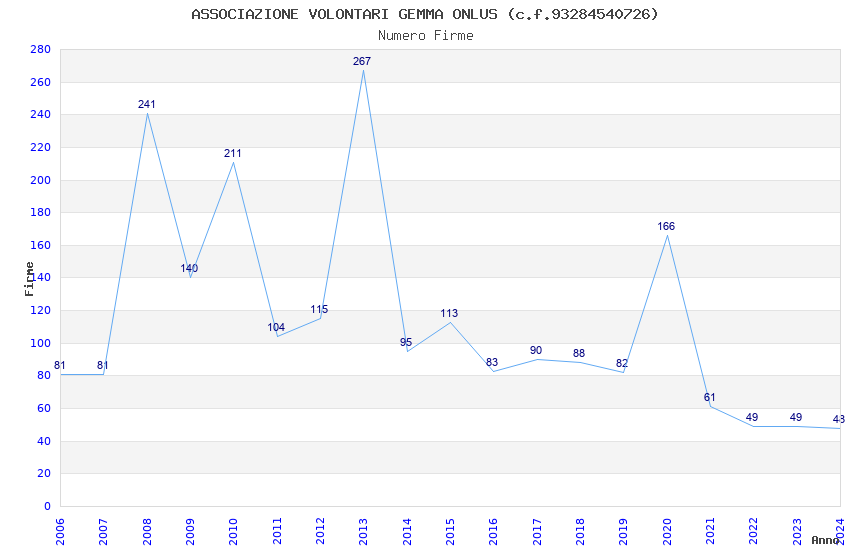Select the 267 peak data label
Viewport: 850px width, 550px height.
coord(362,61)
